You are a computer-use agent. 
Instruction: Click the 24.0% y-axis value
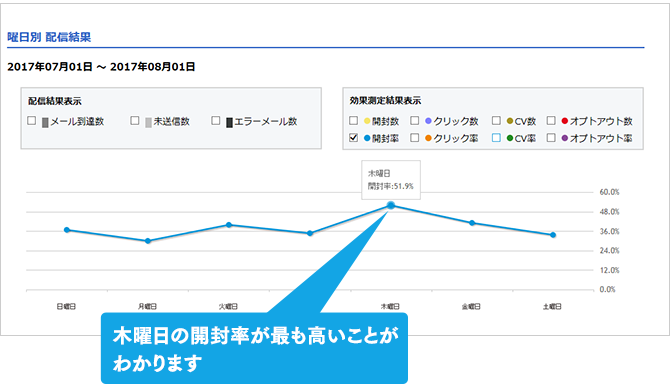pyautogui.click(x=609, y=251)
